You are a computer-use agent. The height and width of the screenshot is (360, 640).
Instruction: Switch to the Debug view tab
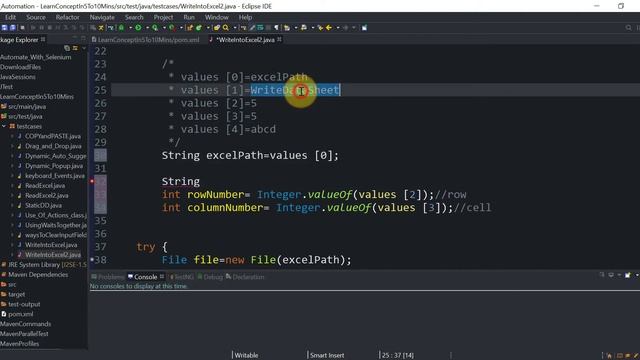click(210, 277)
